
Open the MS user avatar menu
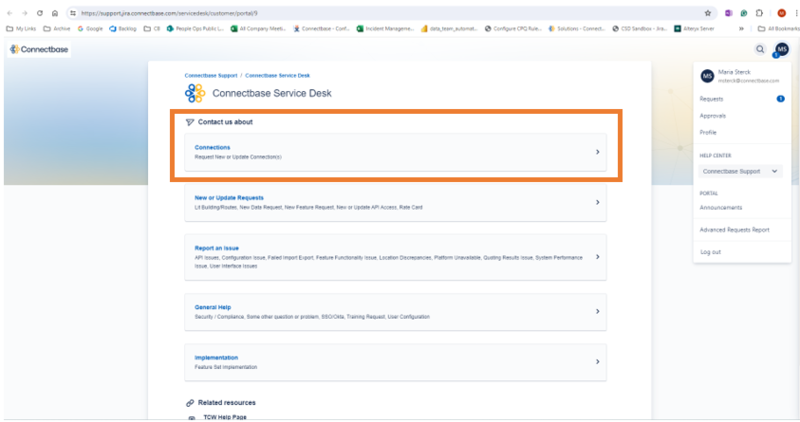tap(782, 49)
